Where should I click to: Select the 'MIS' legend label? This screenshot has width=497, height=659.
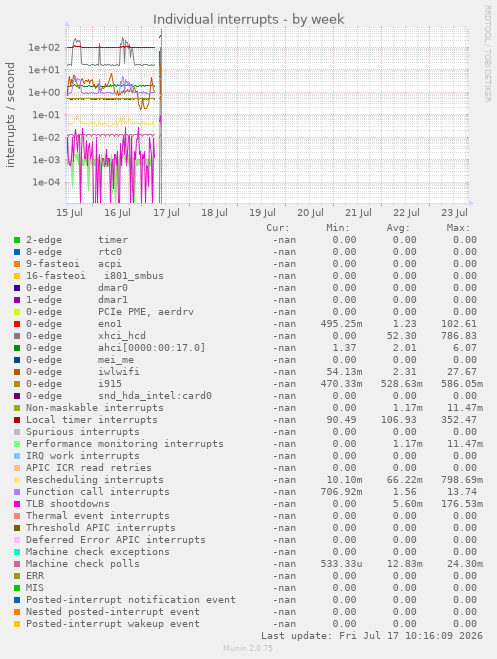(x=35, y=588)
